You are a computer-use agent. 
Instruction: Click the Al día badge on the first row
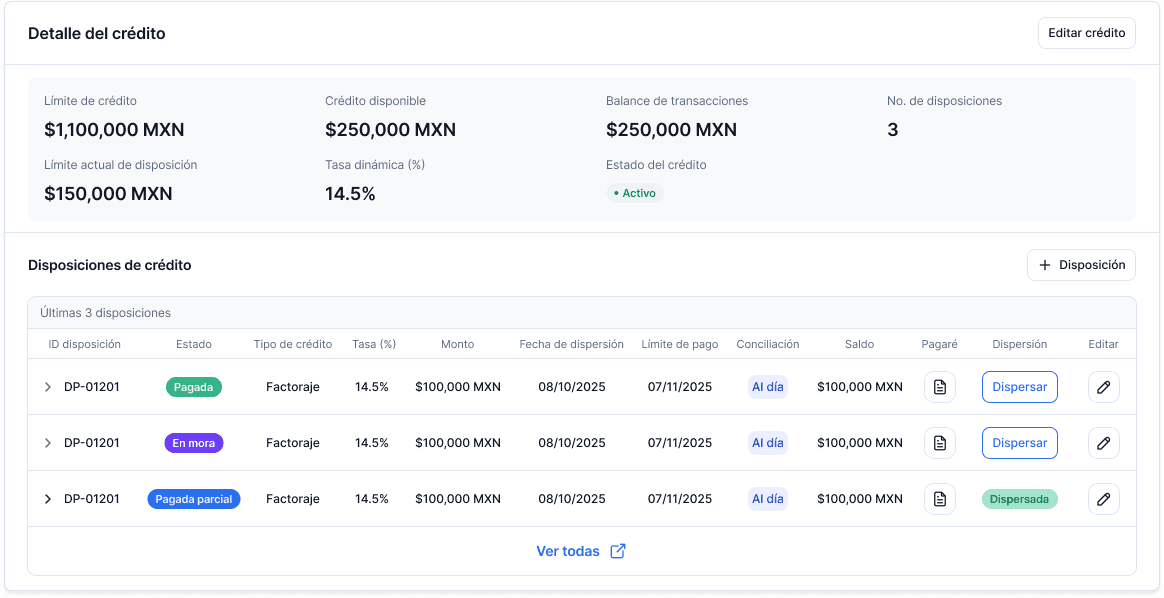click(x=767, y=387)
